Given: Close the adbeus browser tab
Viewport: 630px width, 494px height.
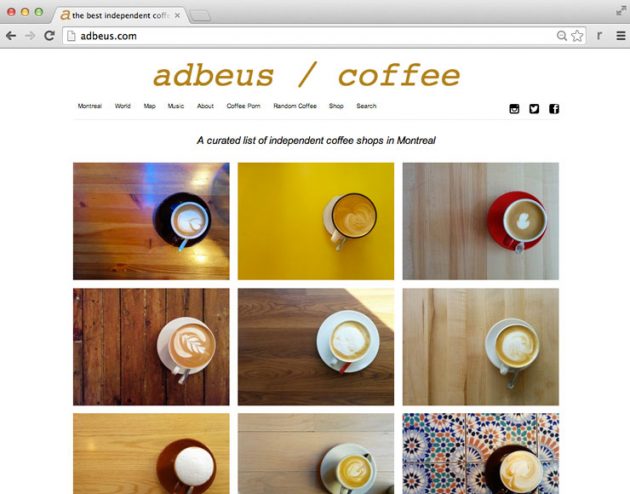Looking at the screenshot, I should 177,15.
